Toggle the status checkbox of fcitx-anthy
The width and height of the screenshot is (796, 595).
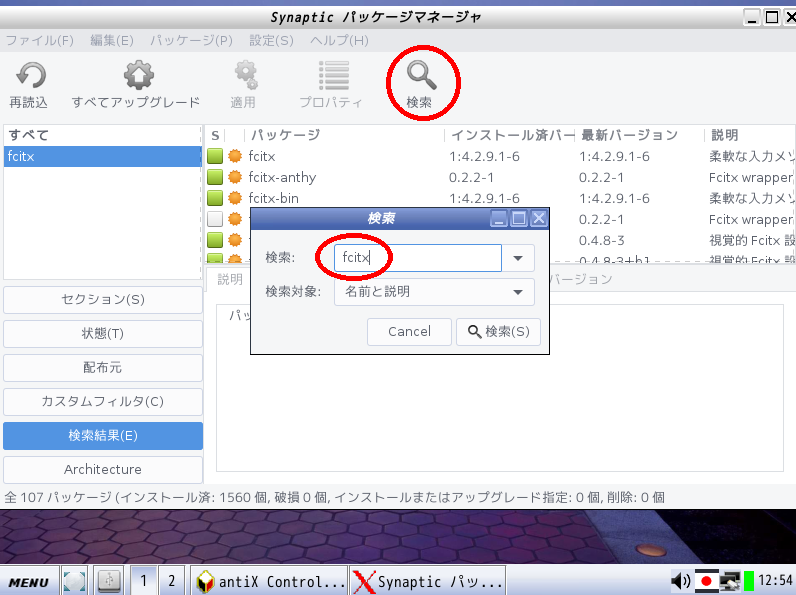coord(215,177)
